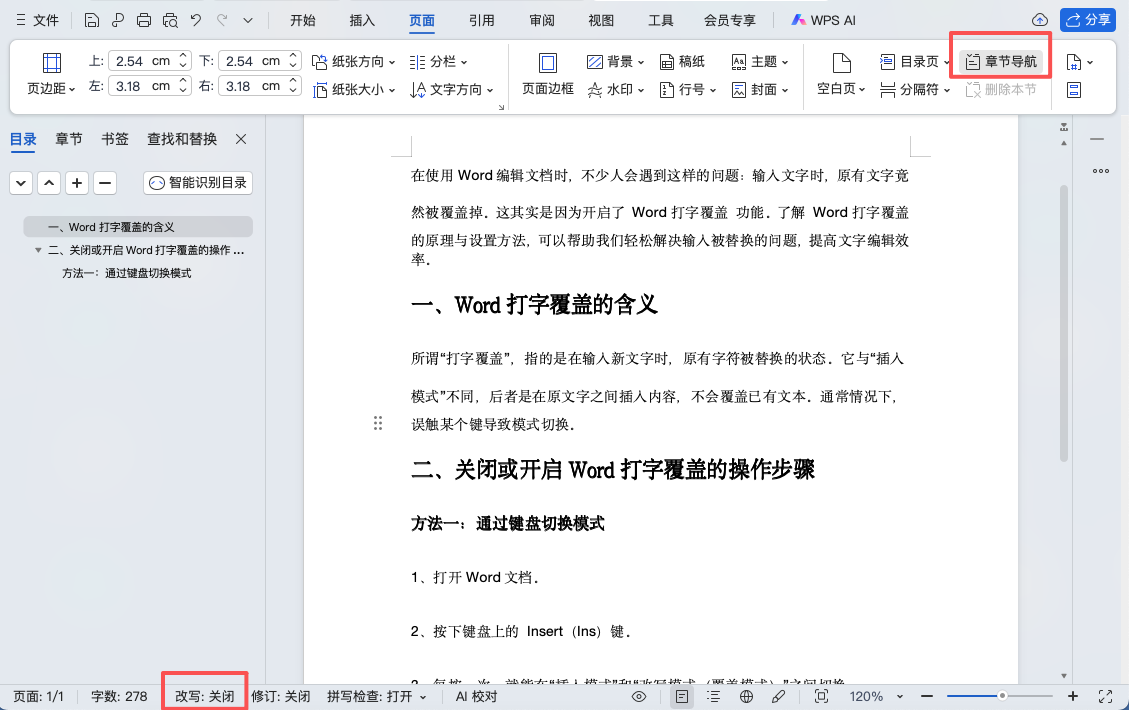The height and width of the screenshot is (710, 1129).
Task: Click the blue 分享 button
Action: click(x=1087, y=20)
